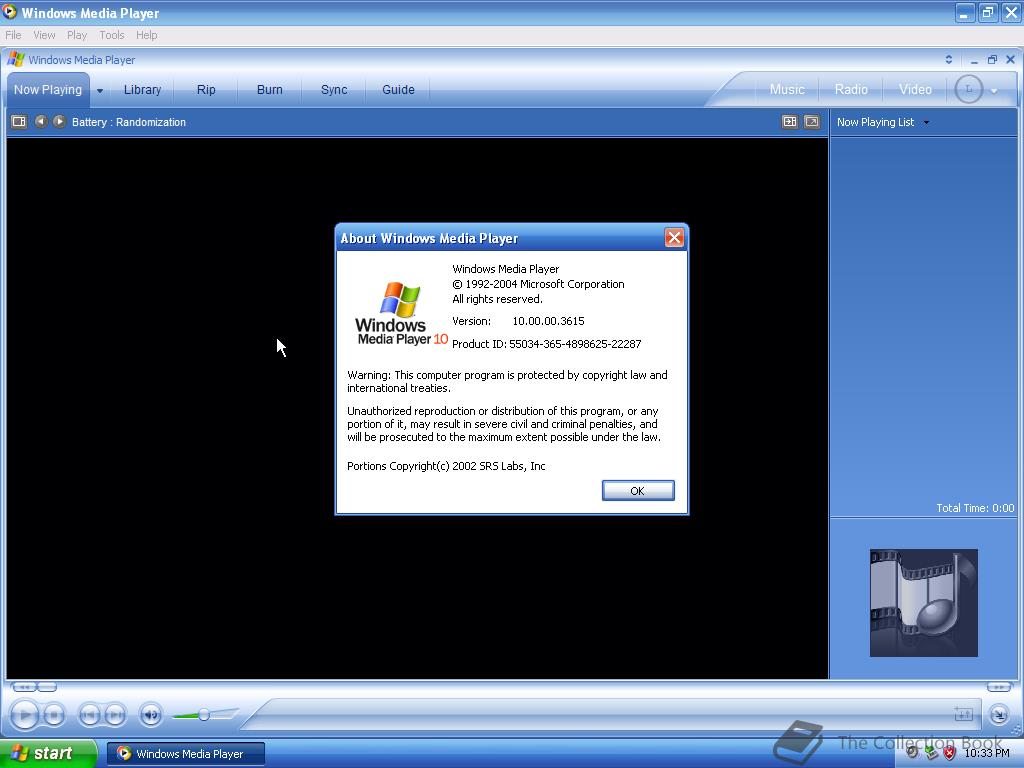Click the Battery : Randomization visualization label
The width and height of the screenshot is (1024, 768).
click(x=129, y=122)
